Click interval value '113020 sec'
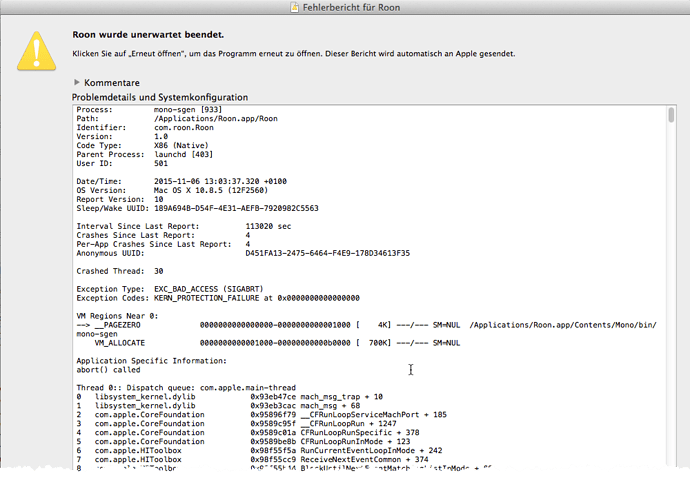 (268, 226)
